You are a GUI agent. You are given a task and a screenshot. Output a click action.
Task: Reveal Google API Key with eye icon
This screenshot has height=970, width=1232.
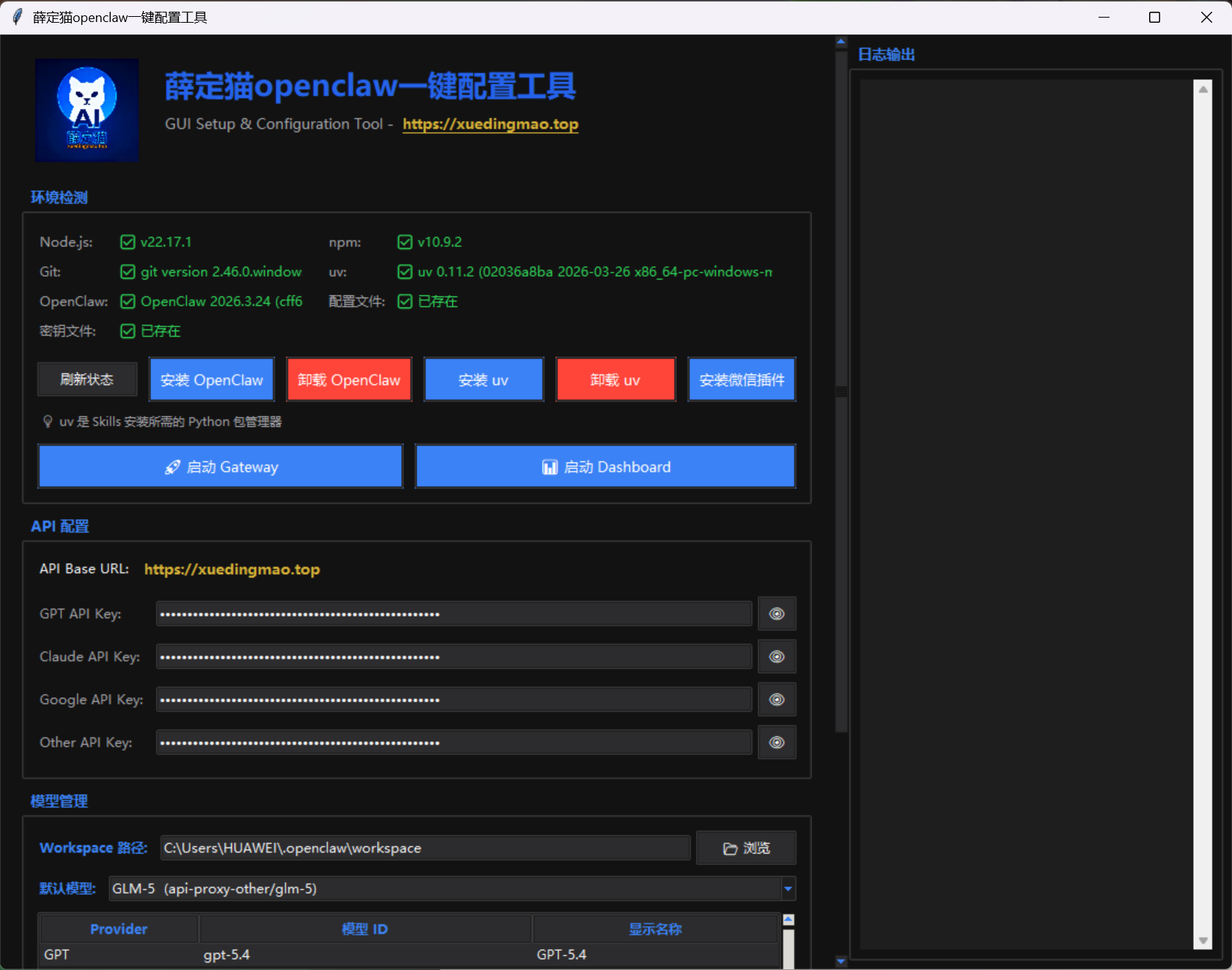777,699
